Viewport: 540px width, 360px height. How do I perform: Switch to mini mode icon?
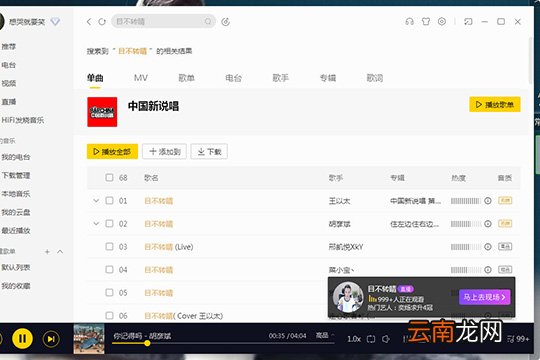468,22
